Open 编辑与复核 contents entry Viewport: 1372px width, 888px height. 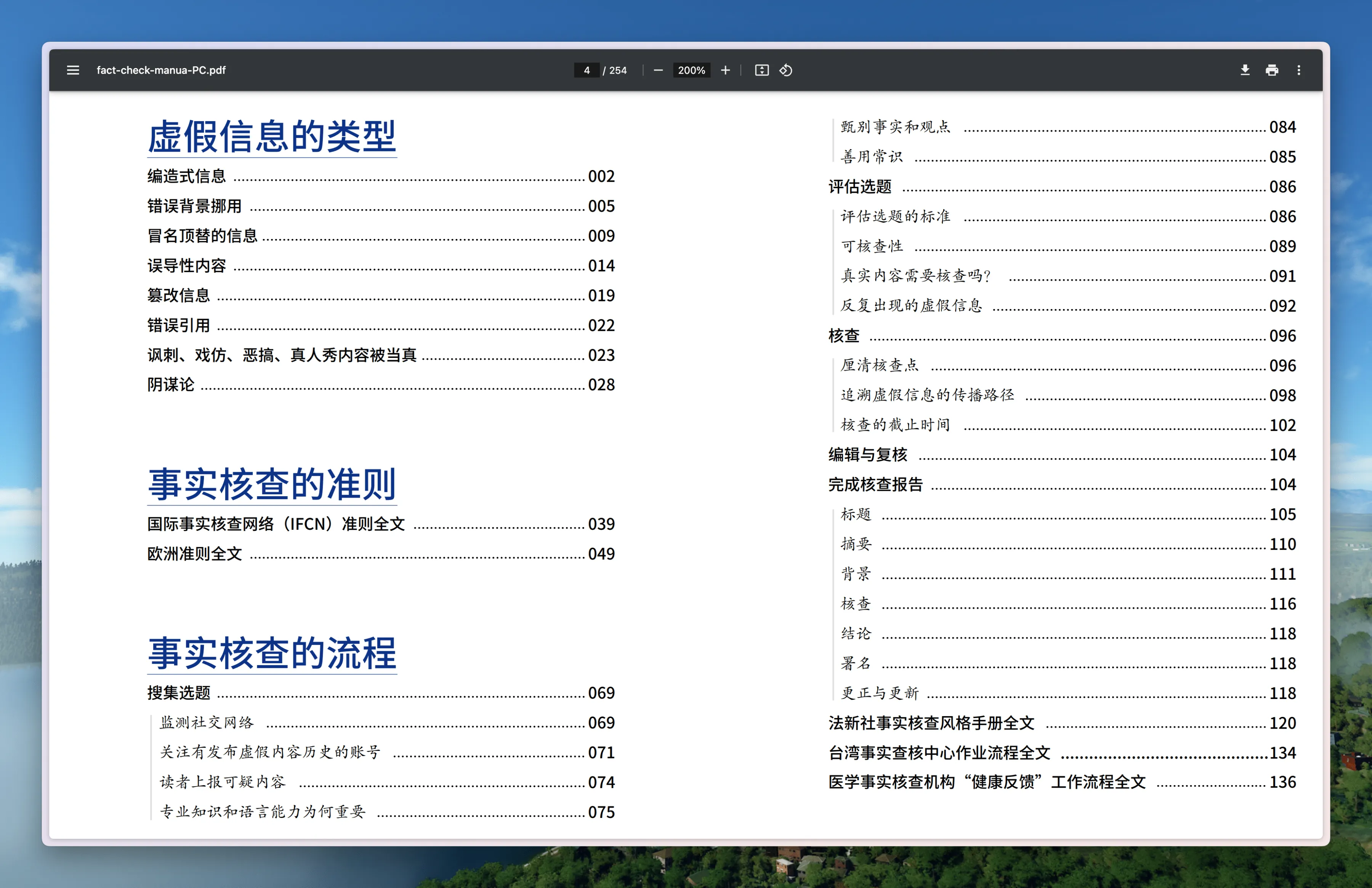click(867, 455)
